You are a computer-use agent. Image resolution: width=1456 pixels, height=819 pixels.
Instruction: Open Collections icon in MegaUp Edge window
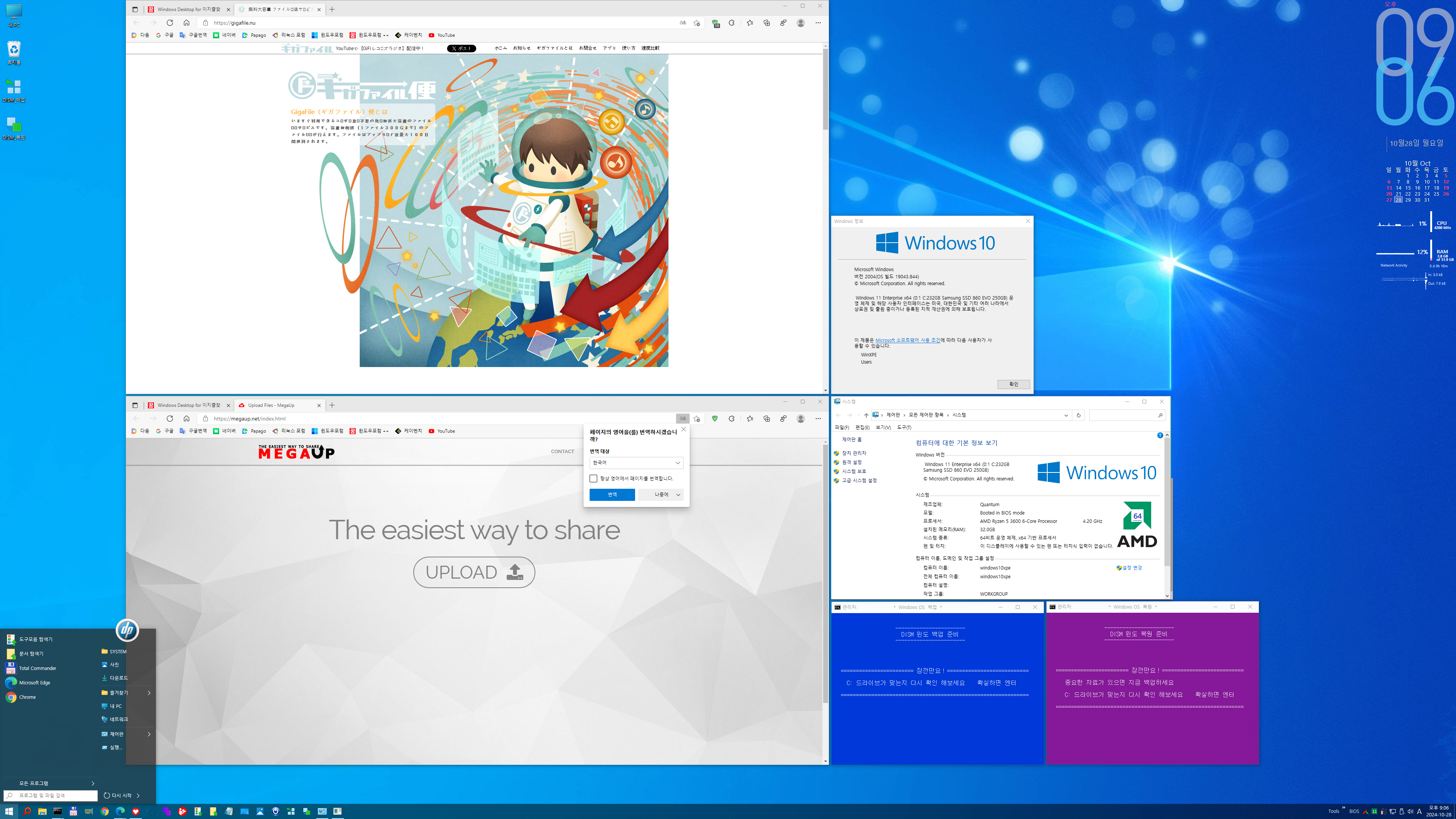tap(767, 419)
